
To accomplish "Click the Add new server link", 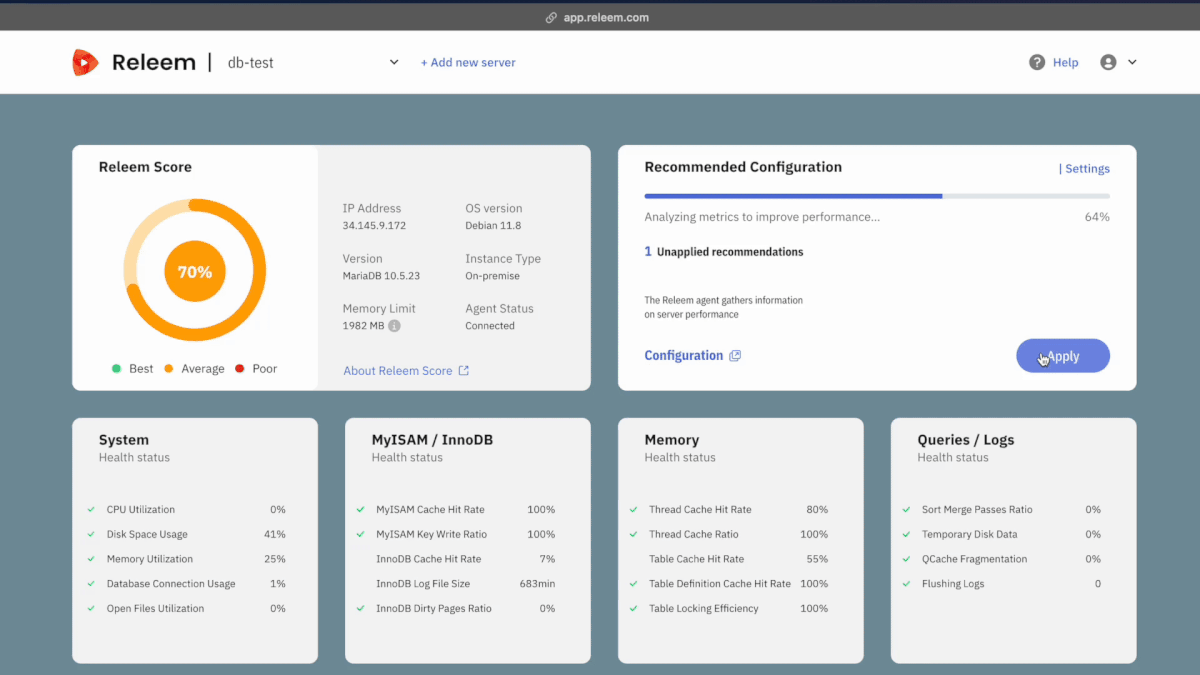I will [468, 62].
